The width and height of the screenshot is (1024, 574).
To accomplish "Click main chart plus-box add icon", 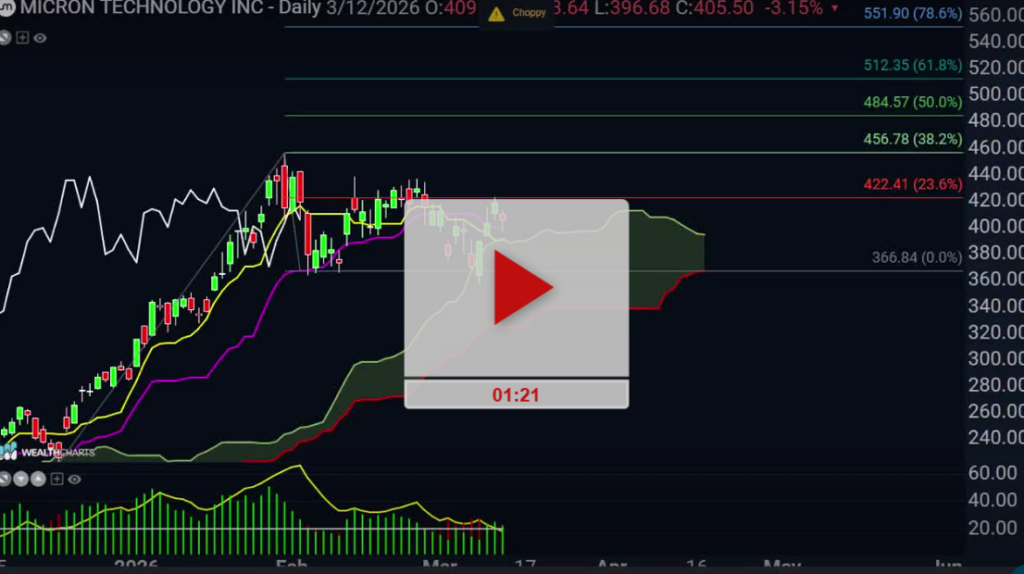I will pos(21,38).
